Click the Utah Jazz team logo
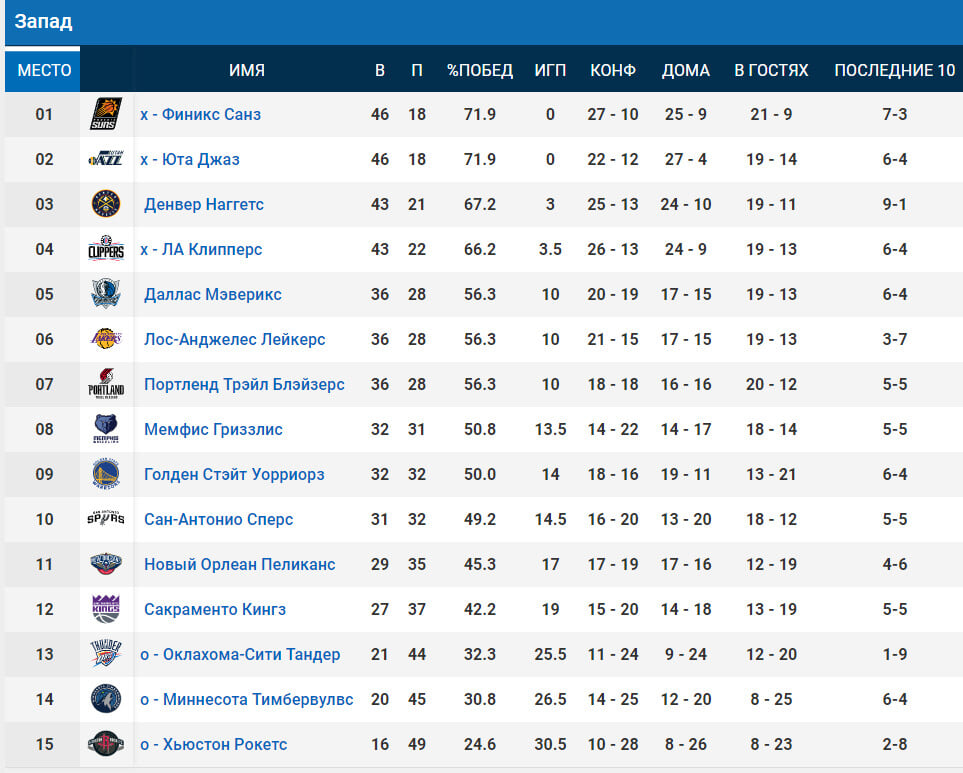Viewport: 963px width, 773px height. click(106, 159)
